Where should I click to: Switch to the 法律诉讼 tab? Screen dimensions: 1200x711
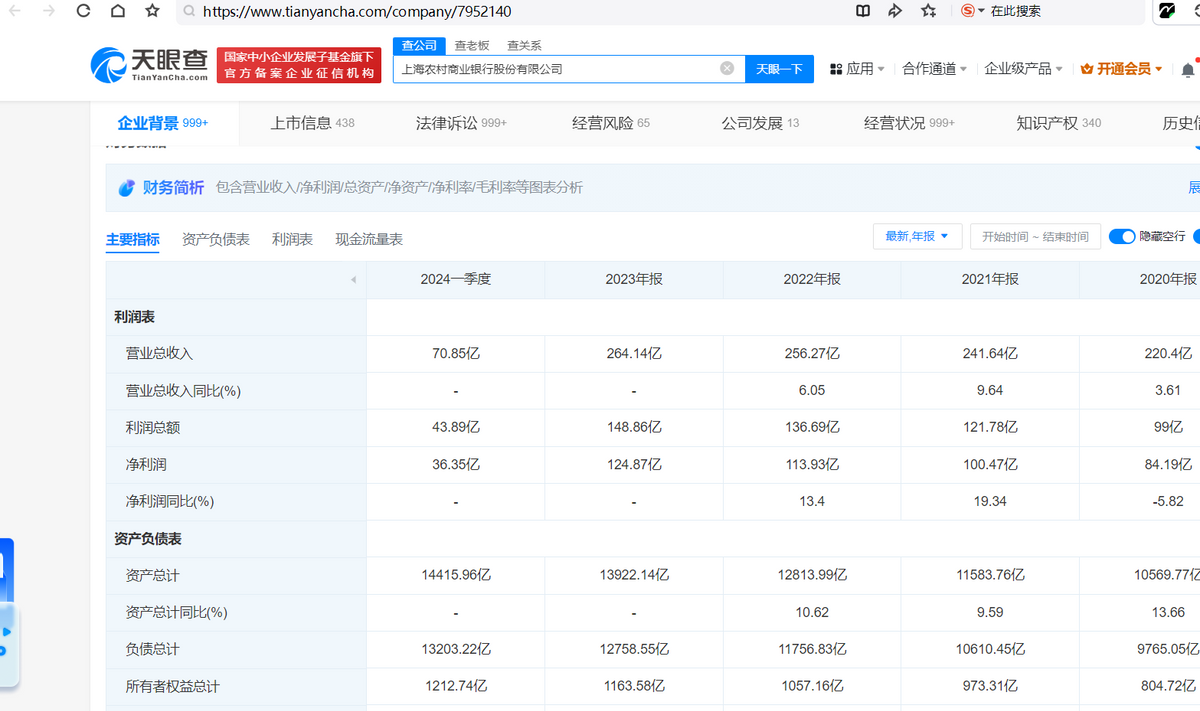(x=461, y=123)
